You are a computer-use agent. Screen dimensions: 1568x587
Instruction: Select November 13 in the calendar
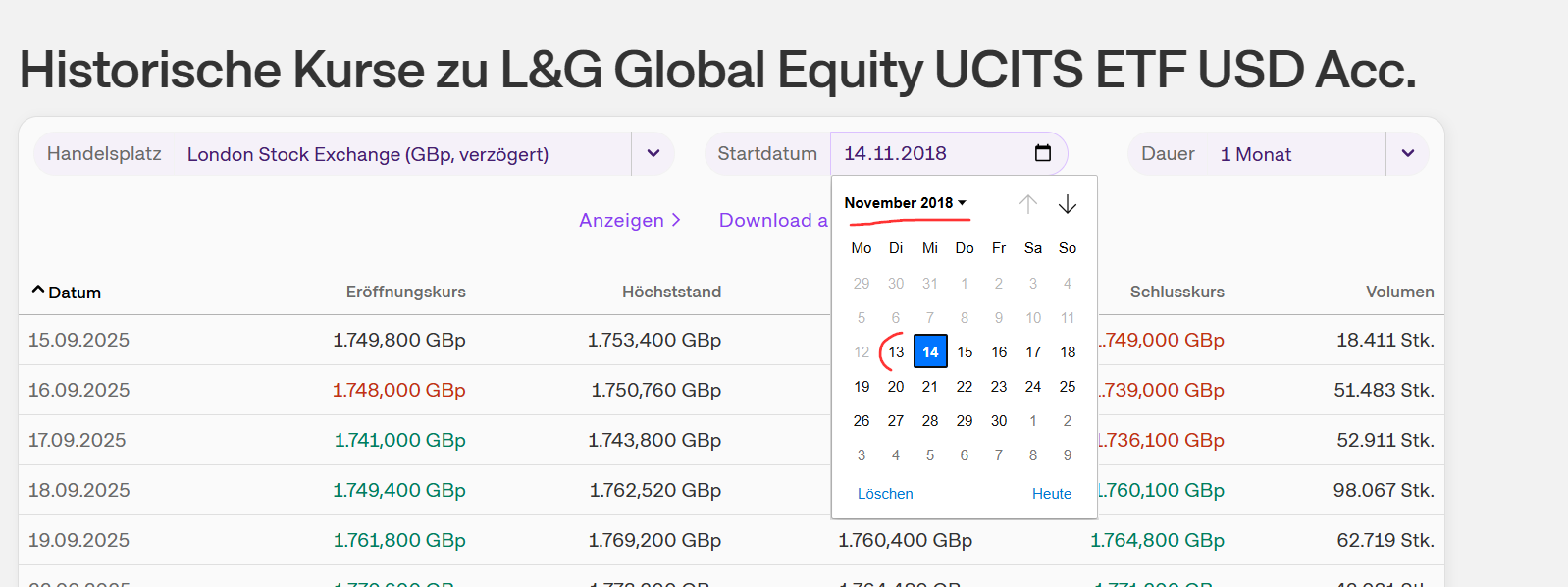[896, 351]
